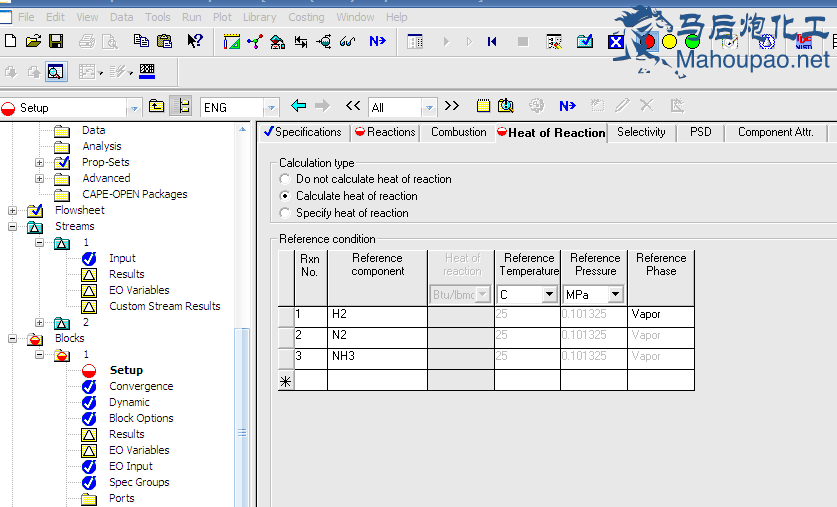
Task: Open a file with the folder icon
Action: [x=33, y=41]
